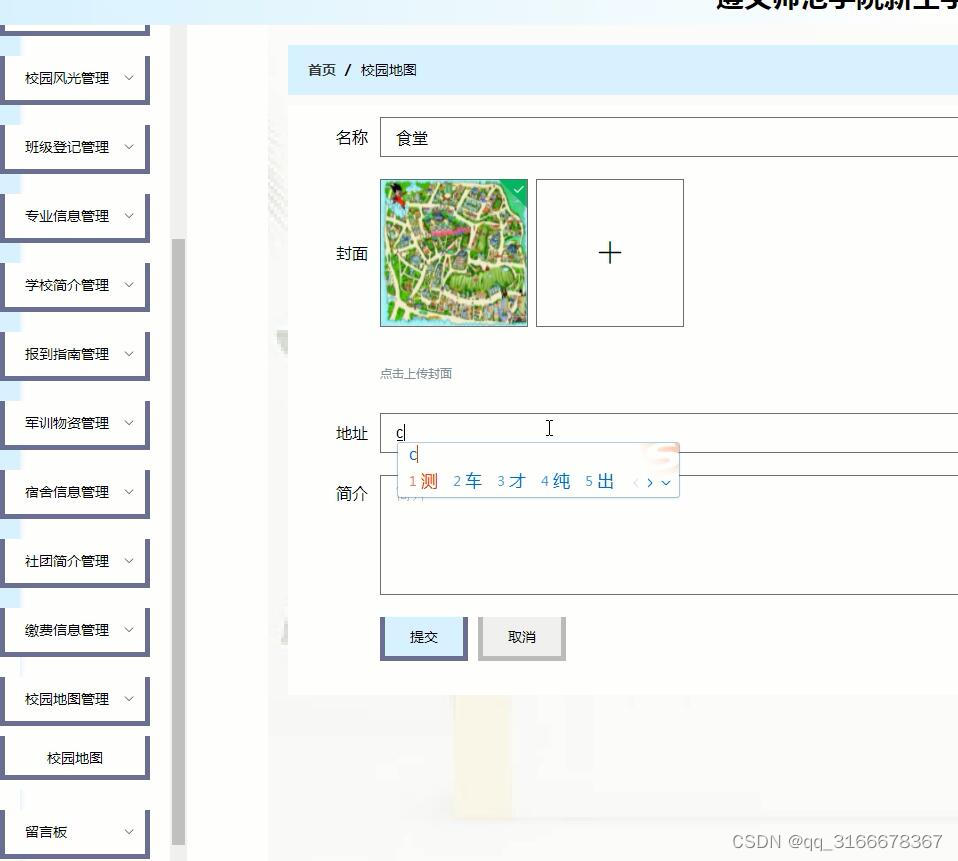958x861 pixels.
Task: Click the previous-page arrow in the candidate bar
Action: pos(636,481)
